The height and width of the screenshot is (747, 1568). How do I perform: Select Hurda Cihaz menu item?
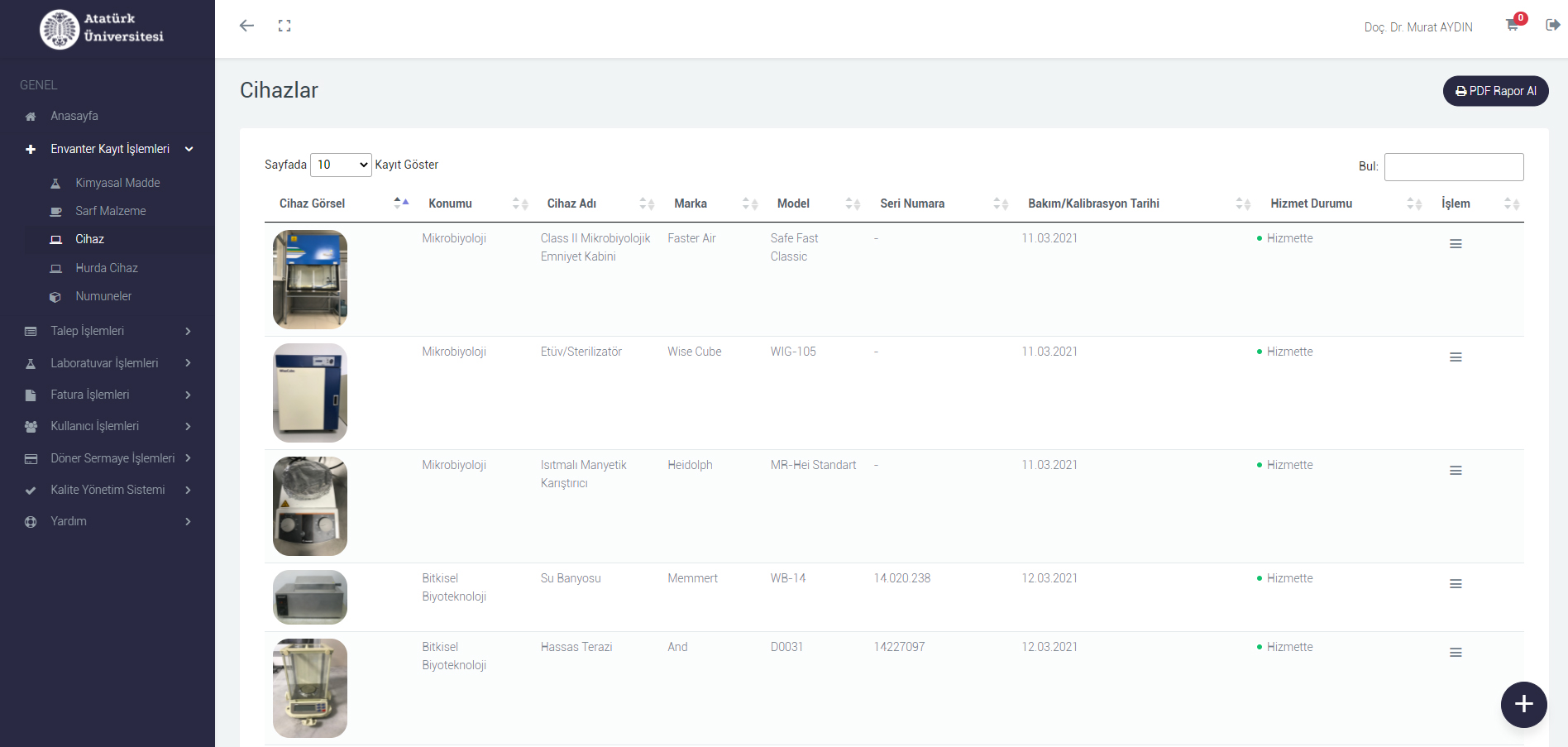click(x=107, y=268)
